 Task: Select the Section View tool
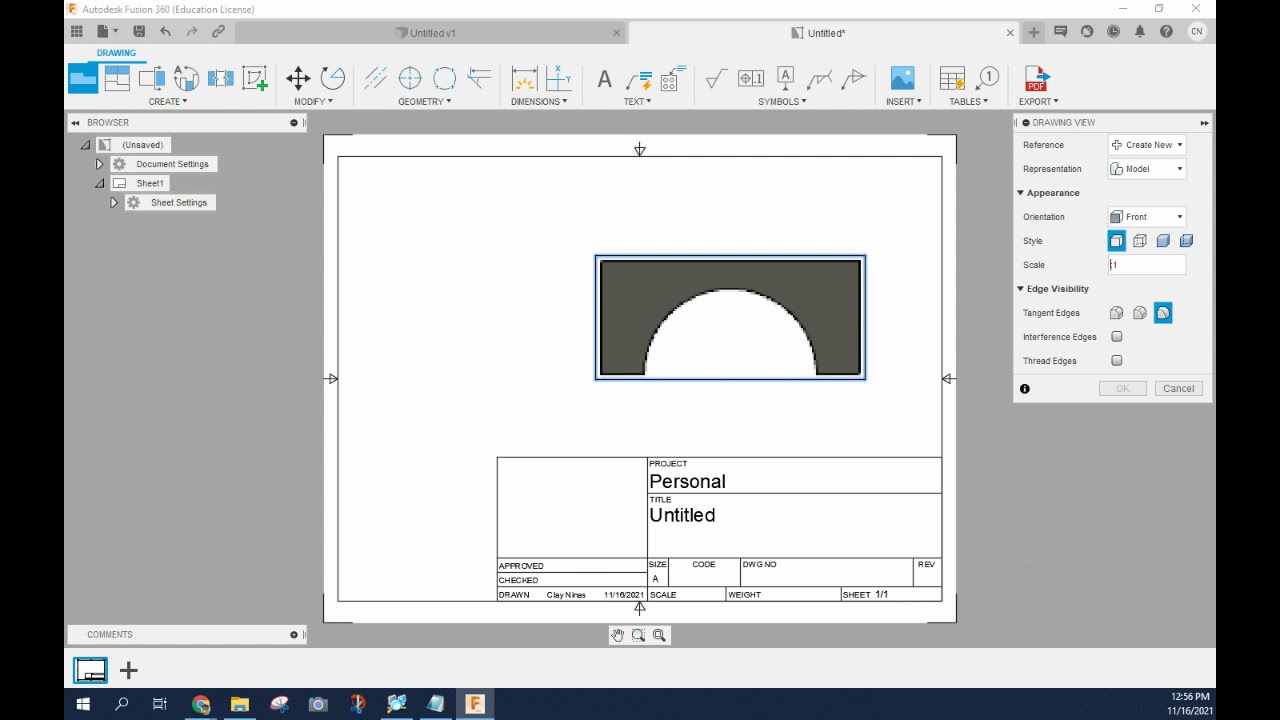coord(151,78)
